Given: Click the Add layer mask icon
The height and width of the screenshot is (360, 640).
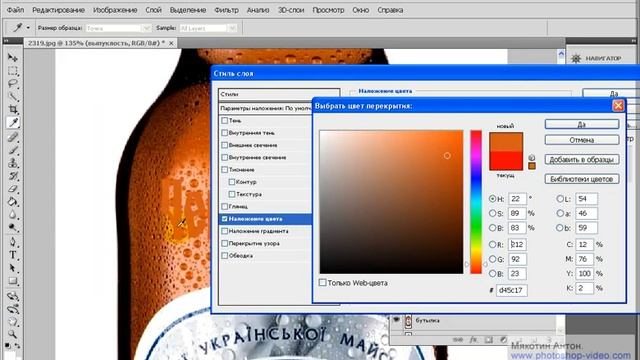Looking at the screenshot, I should pos(489,340).
